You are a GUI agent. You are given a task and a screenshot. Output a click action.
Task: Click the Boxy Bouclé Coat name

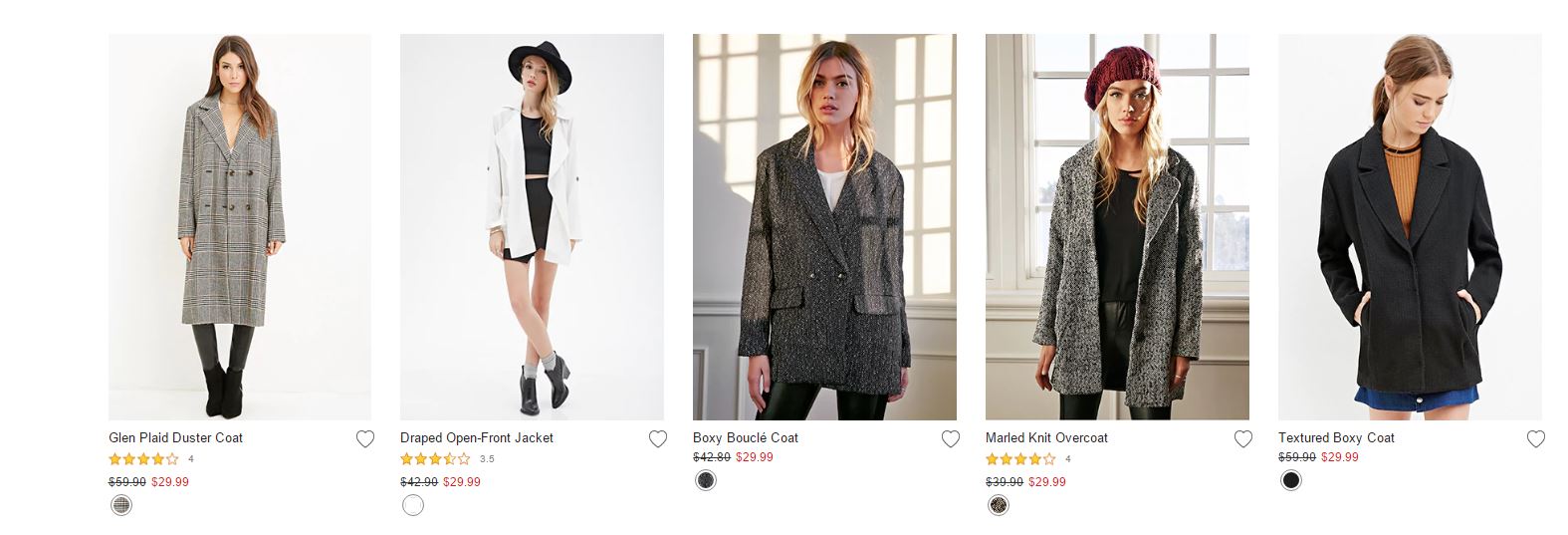(x=746, y=438)
